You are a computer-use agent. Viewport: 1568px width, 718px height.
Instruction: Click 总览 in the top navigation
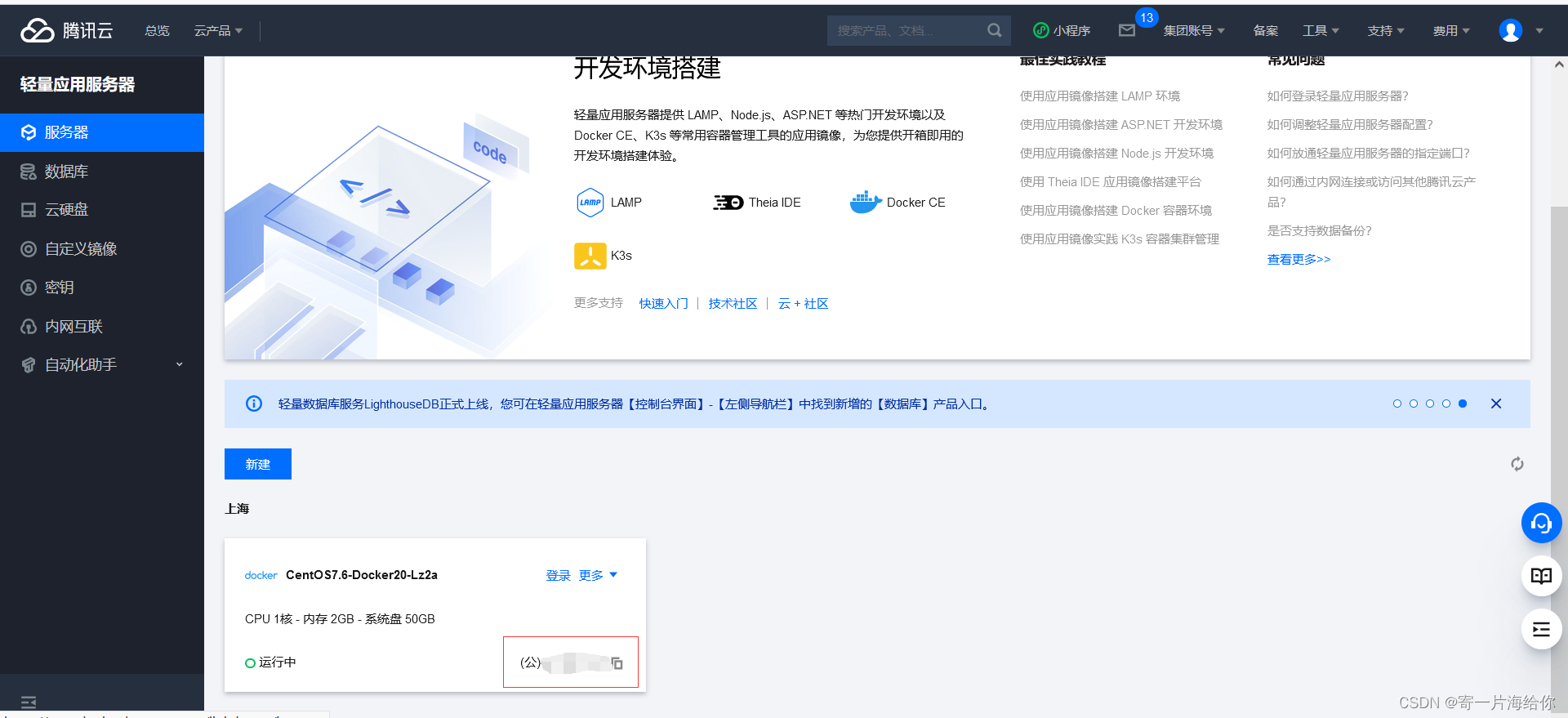(x=157, y=30)
